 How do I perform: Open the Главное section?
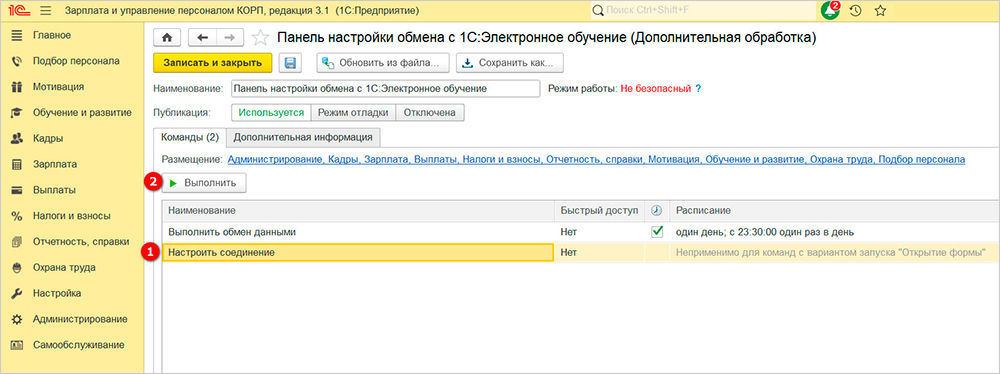point(52,35)
